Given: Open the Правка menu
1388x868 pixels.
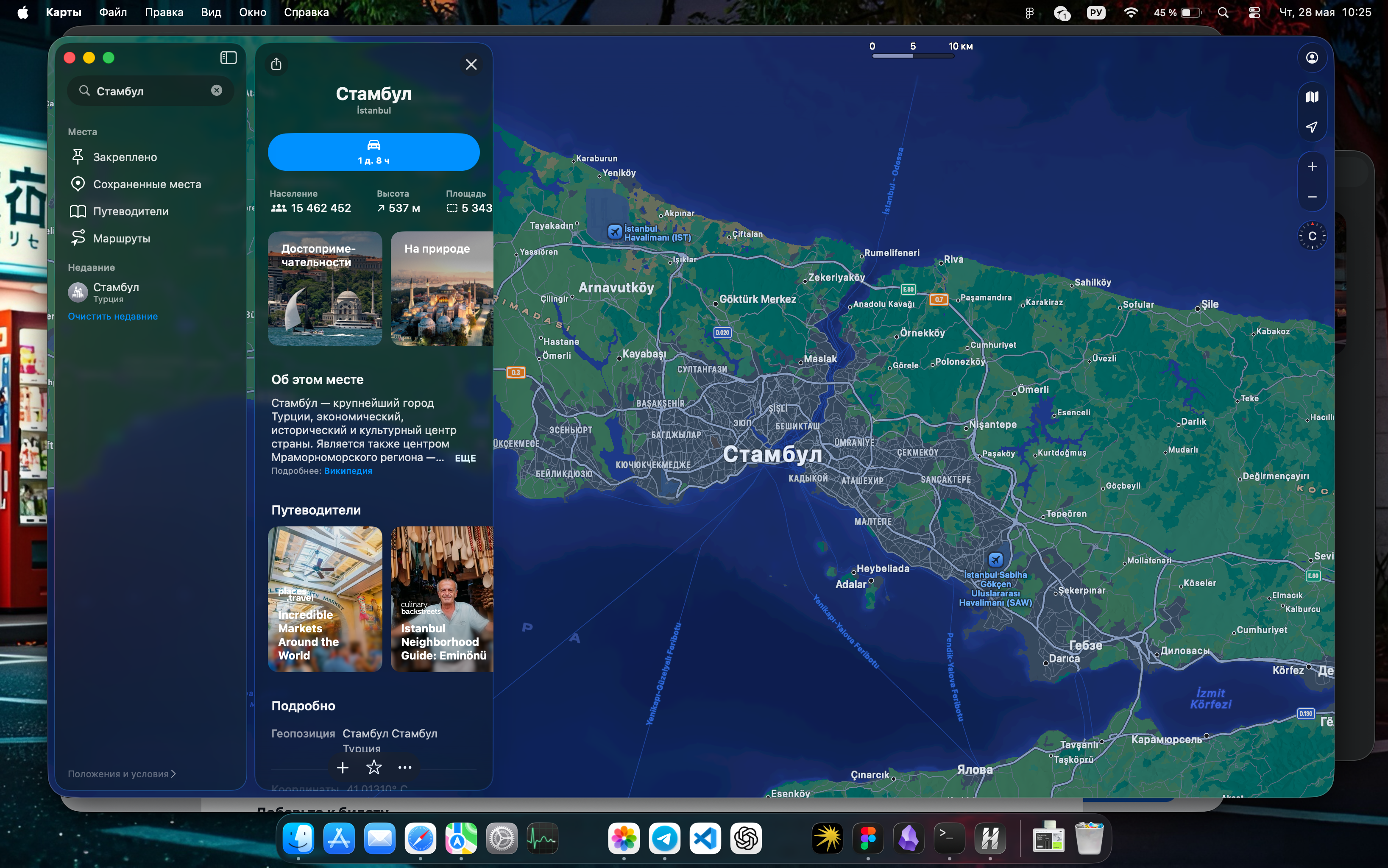Looking at the screenshot, I should [x=164, y=12].
